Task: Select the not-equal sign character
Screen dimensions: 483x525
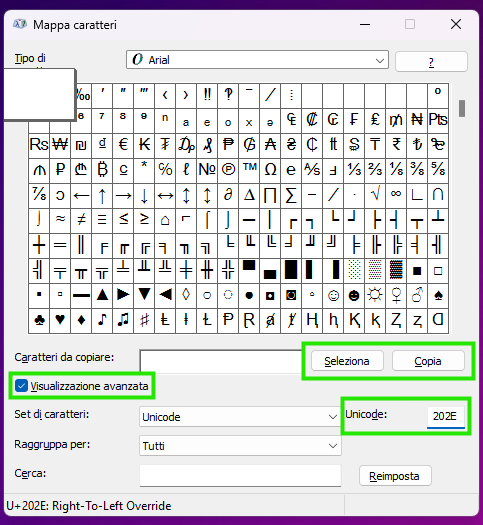Action: pos(81,220)
